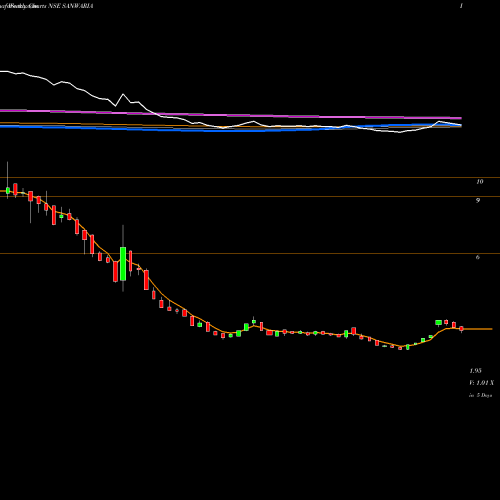Select the price axis label 6
This screenshot has height=500, width=500.
point(478,257)
